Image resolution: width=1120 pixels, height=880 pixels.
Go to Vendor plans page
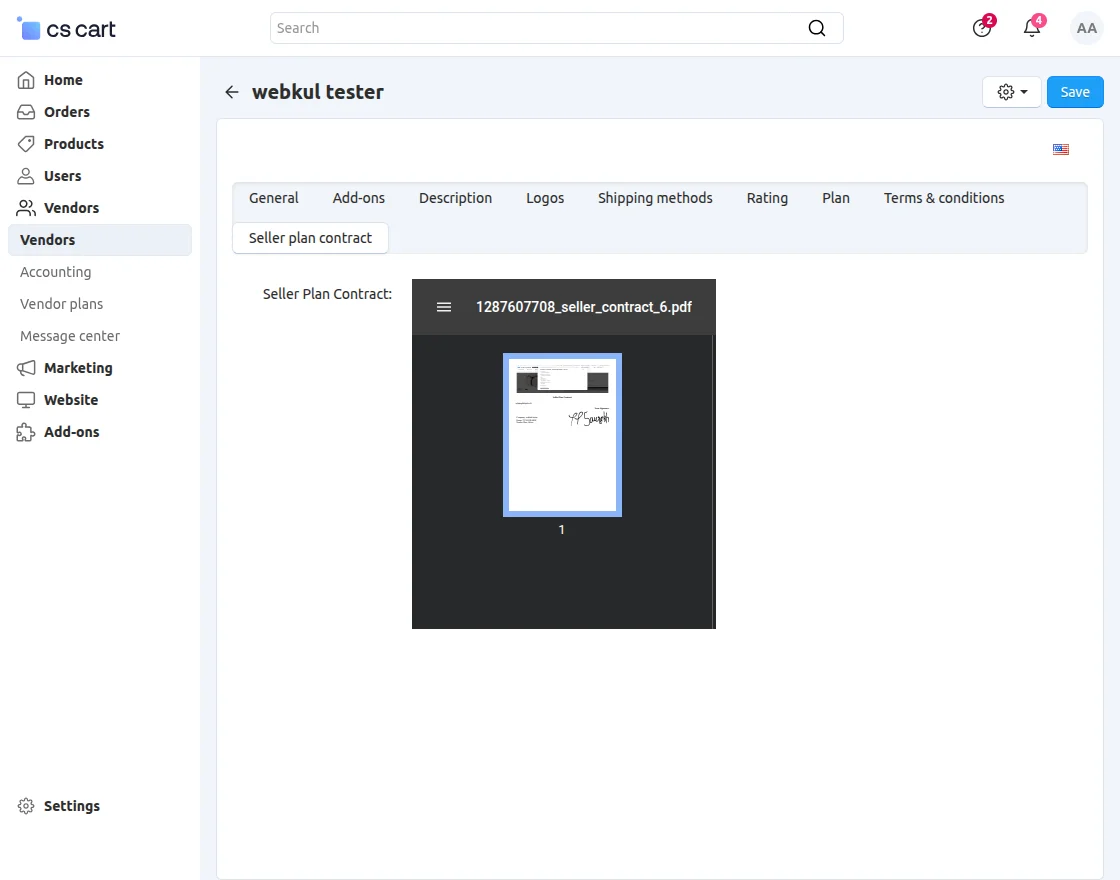point(62,304)
